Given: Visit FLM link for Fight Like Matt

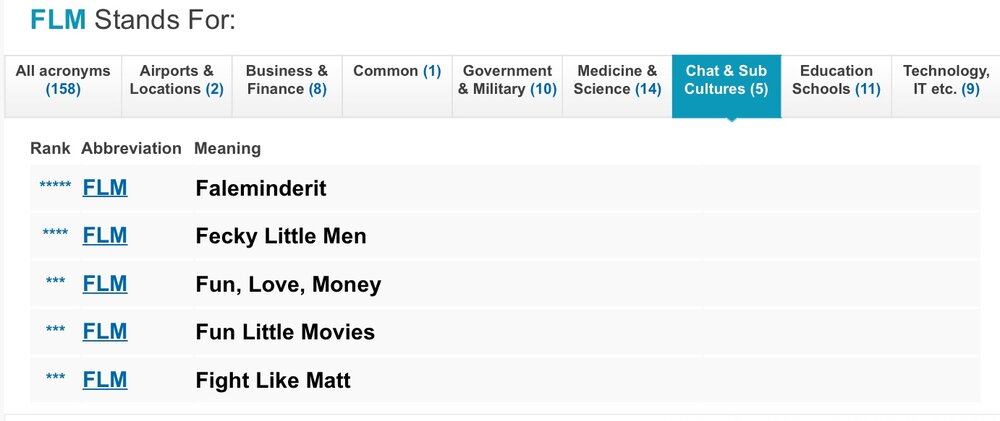Looking at the screenshot, I should coord(105,380).
